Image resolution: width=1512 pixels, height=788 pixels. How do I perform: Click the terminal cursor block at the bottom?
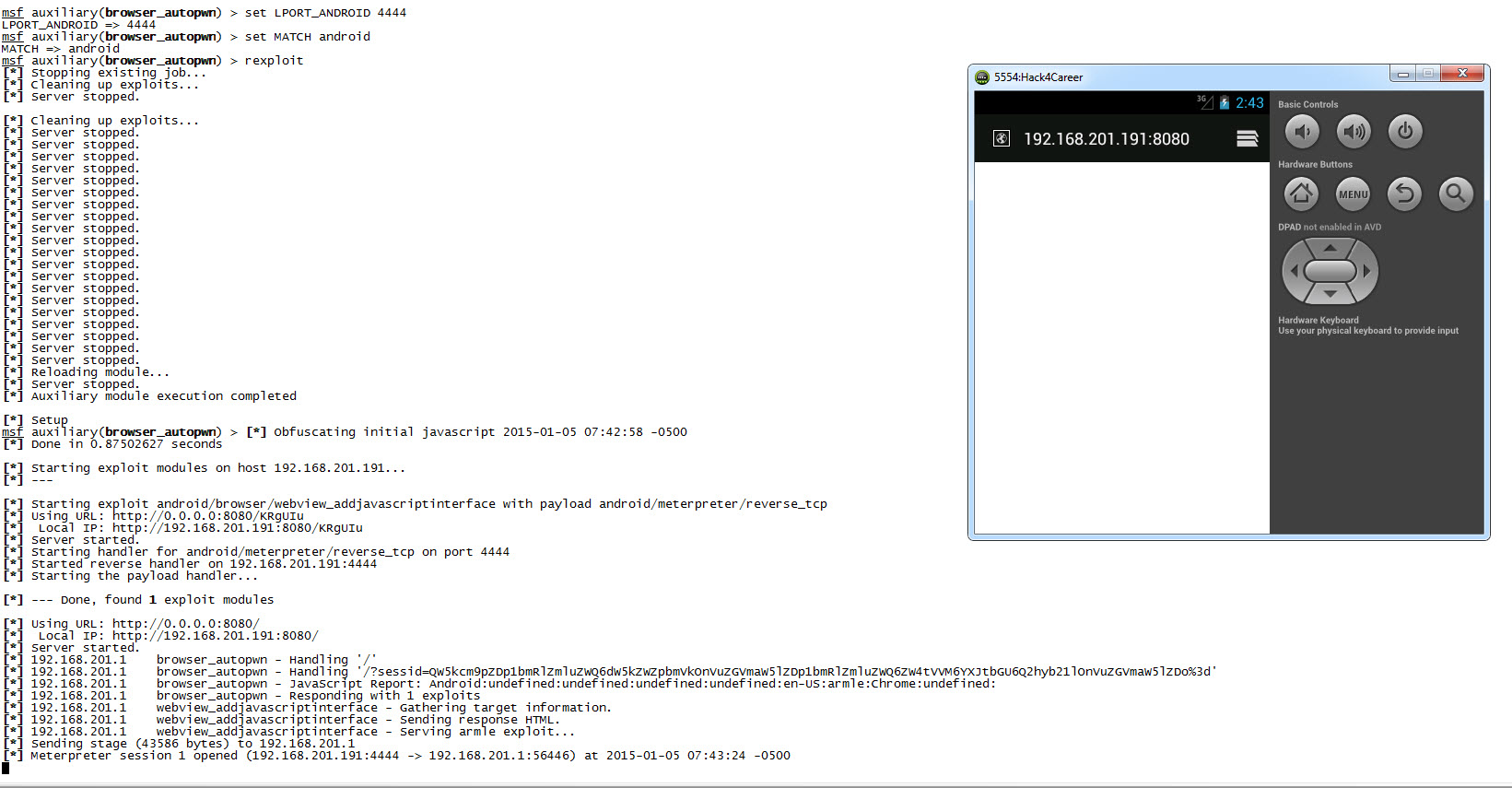6,768
